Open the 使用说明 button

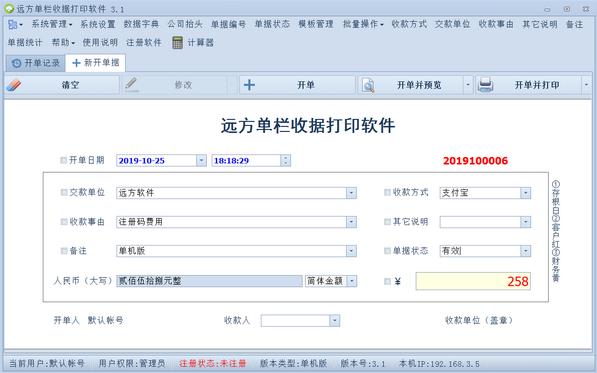point(100,42)
